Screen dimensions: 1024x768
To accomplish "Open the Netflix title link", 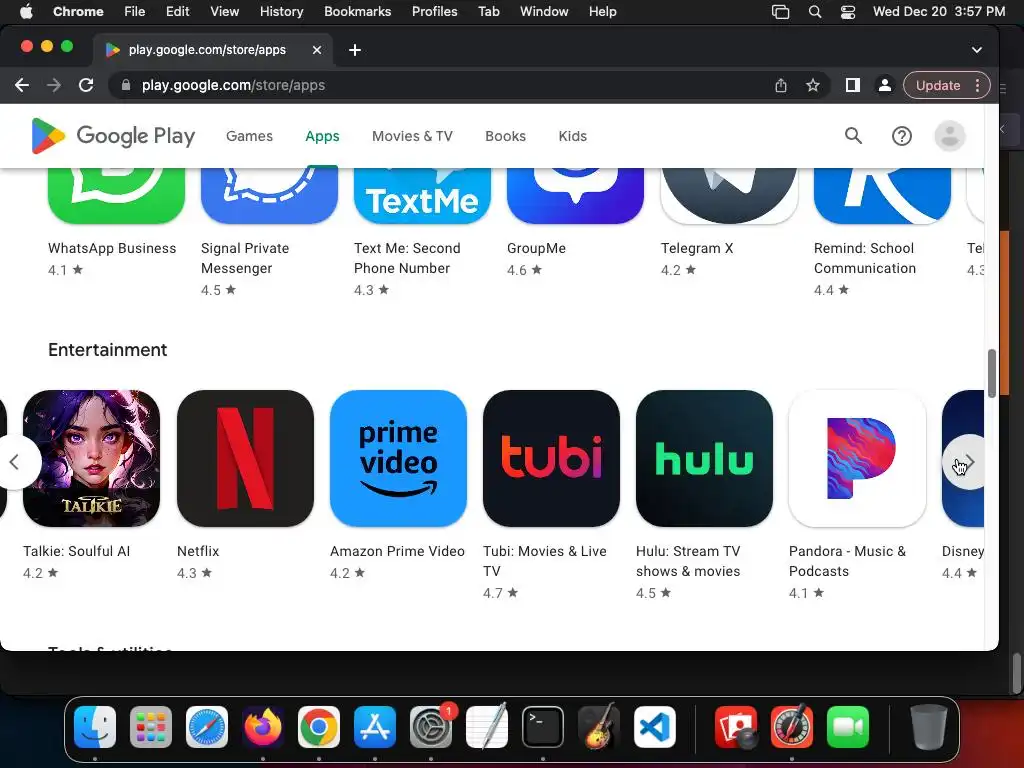I will coord(198,551).
